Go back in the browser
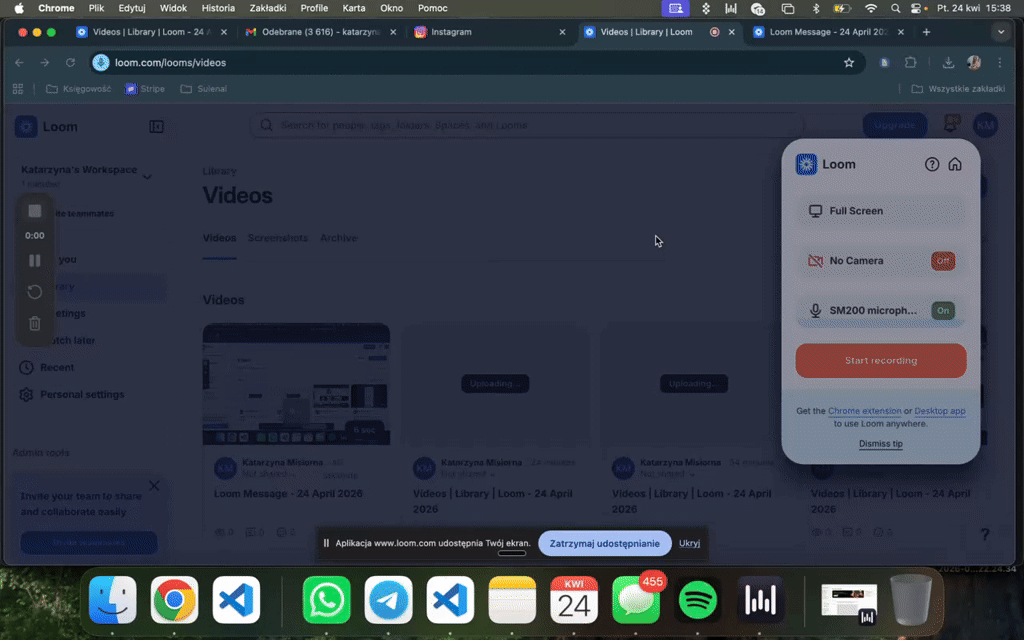The width and height of the screenshot is (1024, 640). point(20,63)
